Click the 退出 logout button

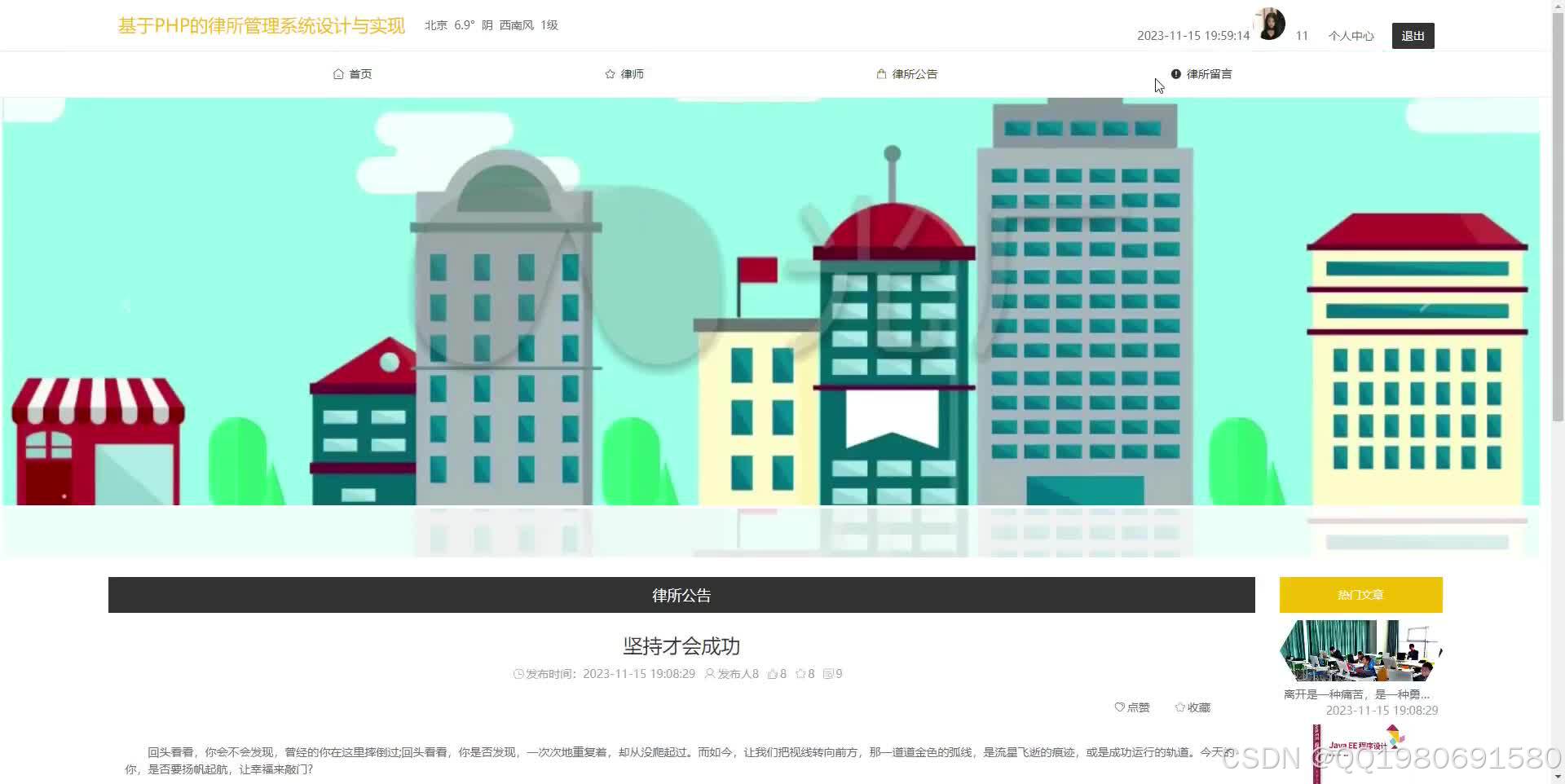coord(1413,36)
